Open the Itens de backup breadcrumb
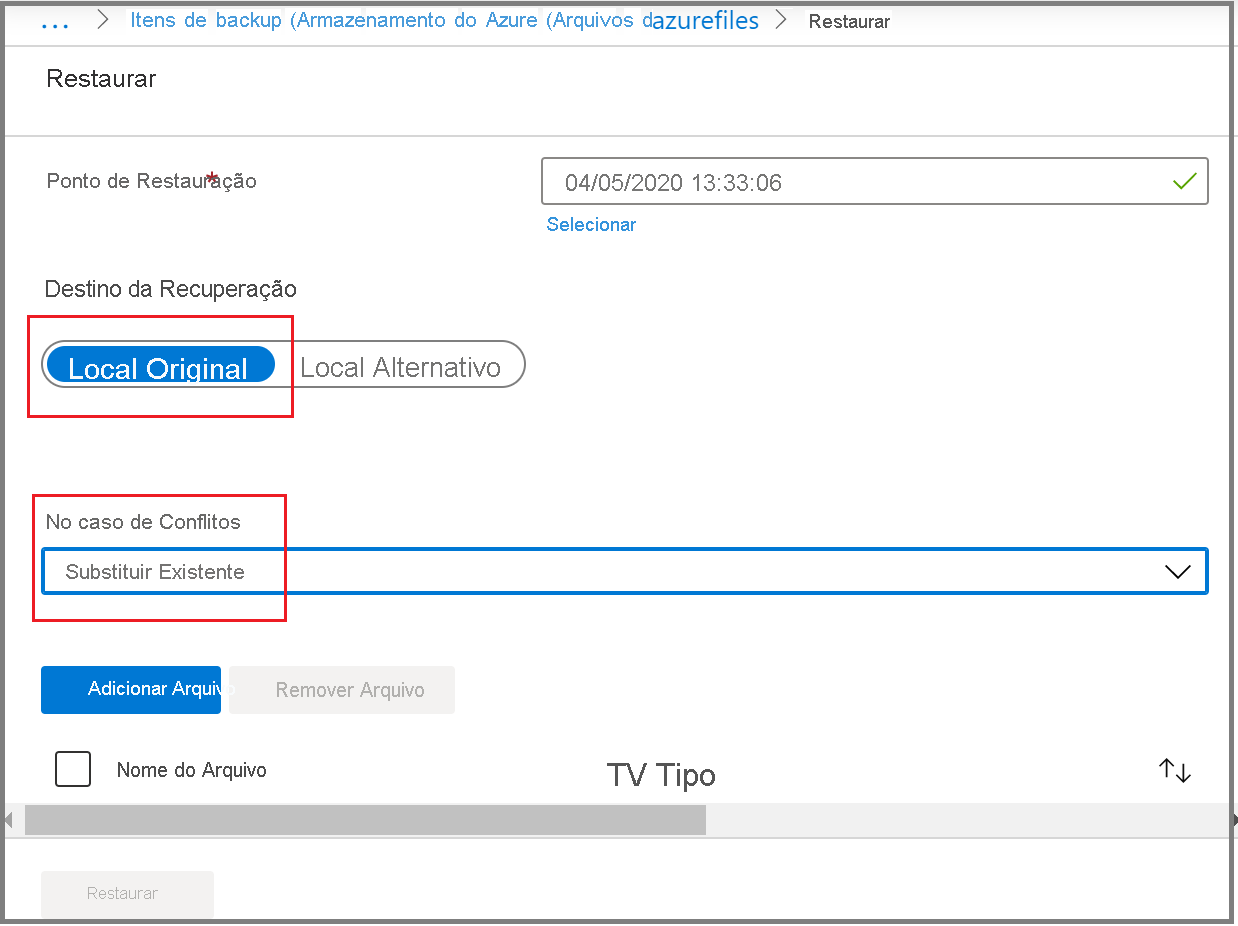Viewport: 1238px width, 926px height. [391, 20]
